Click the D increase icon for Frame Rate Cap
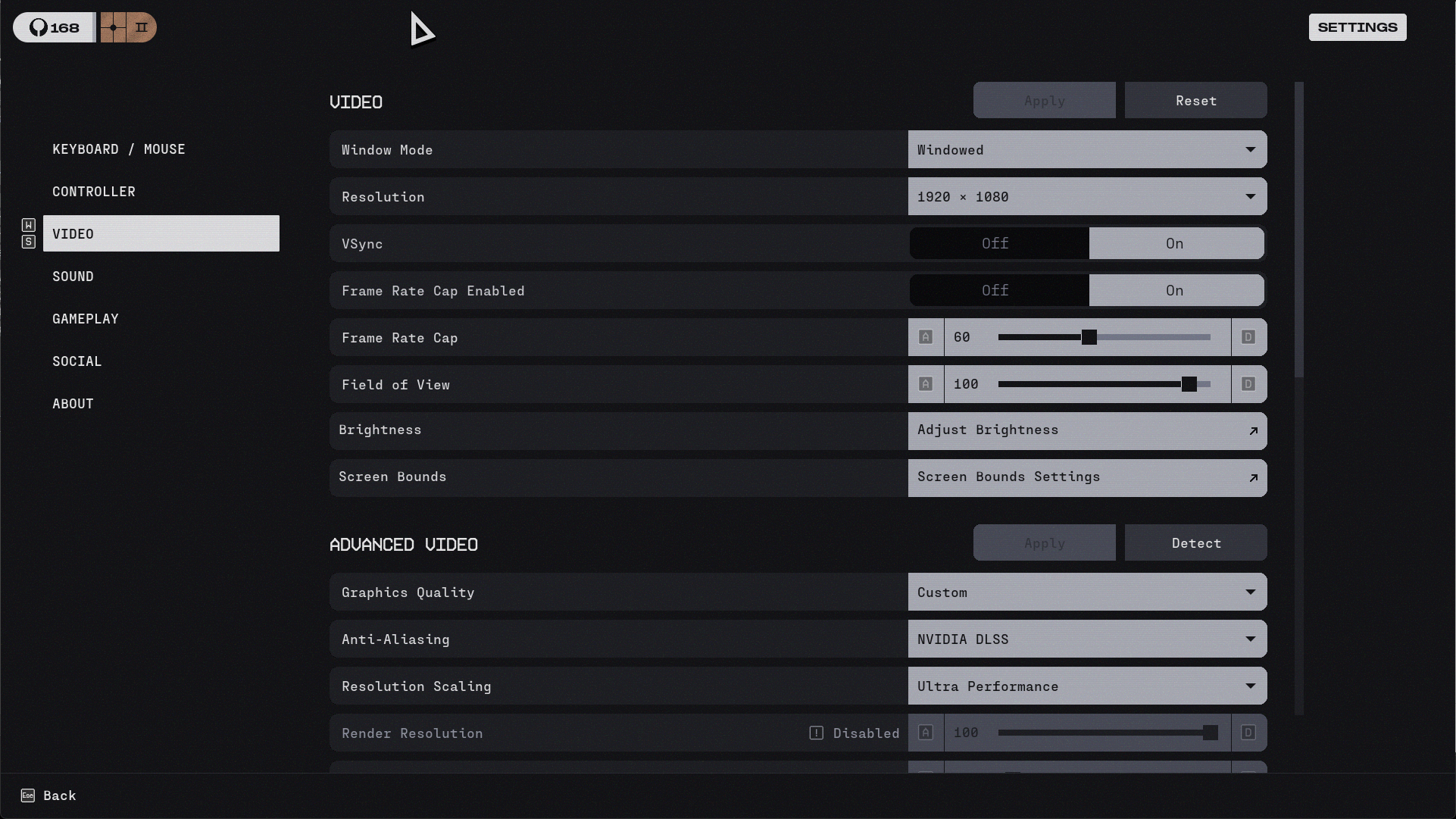This screenshot has height=819, width=1456. (x=1248, y=338)
